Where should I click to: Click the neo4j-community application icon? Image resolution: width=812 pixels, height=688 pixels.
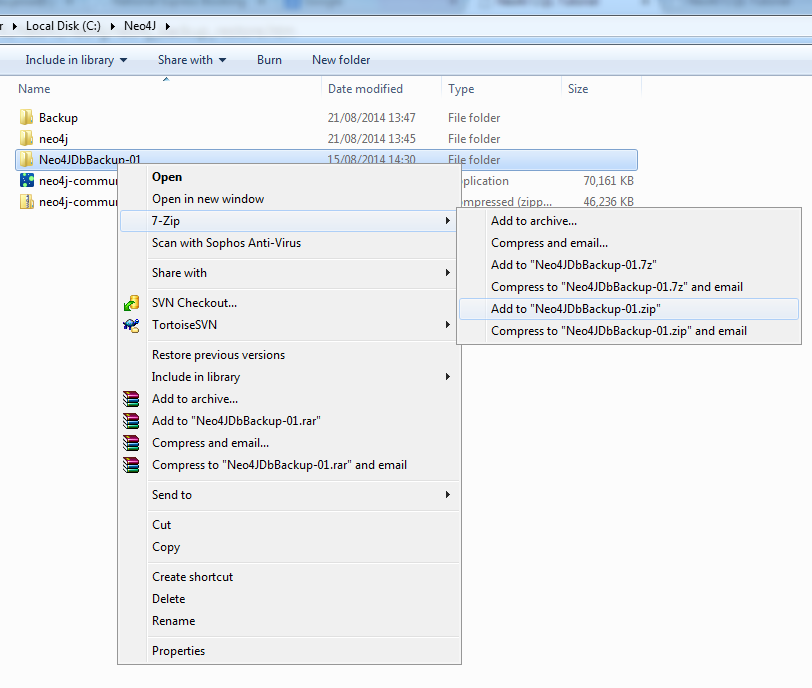(x=26, y=180)
